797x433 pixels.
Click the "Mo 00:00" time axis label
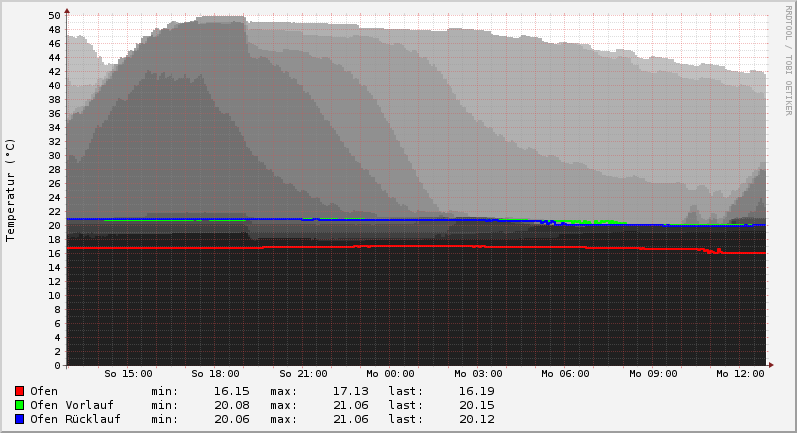coord(390,374)
